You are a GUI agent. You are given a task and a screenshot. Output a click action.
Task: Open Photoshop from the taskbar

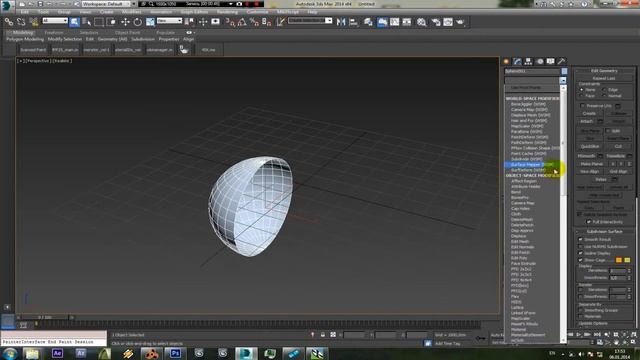pos(176,353)
